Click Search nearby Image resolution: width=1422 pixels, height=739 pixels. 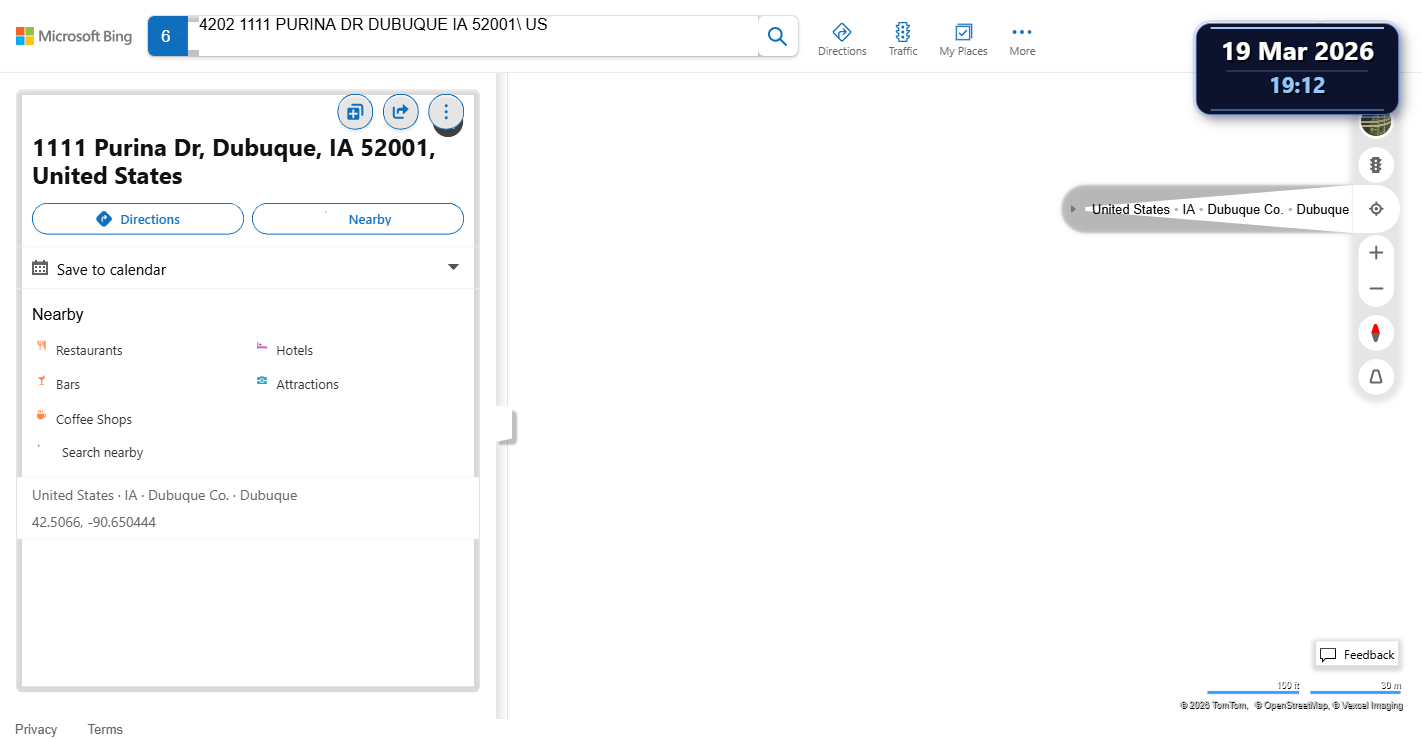click(x=102, y=453)
